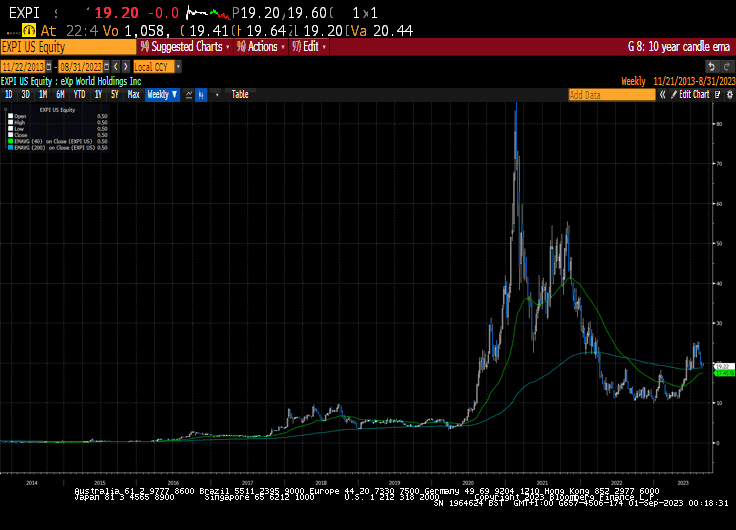Click the Edit Chart button
Screen dimensions: 736x530
[x=690, y=94]
